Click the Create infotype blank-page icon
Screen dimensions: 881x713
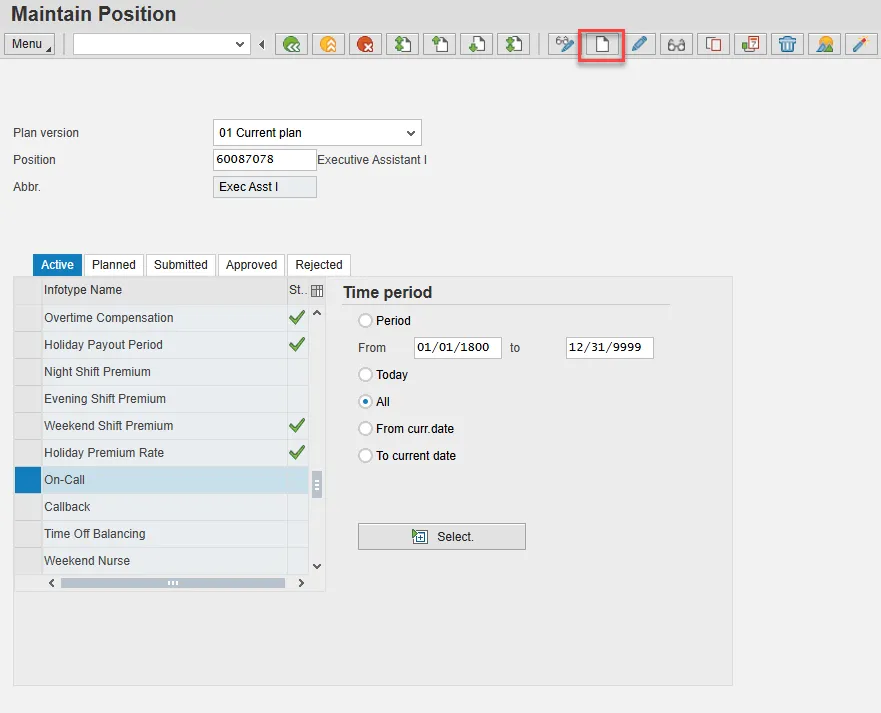click(x=602, y=44)
